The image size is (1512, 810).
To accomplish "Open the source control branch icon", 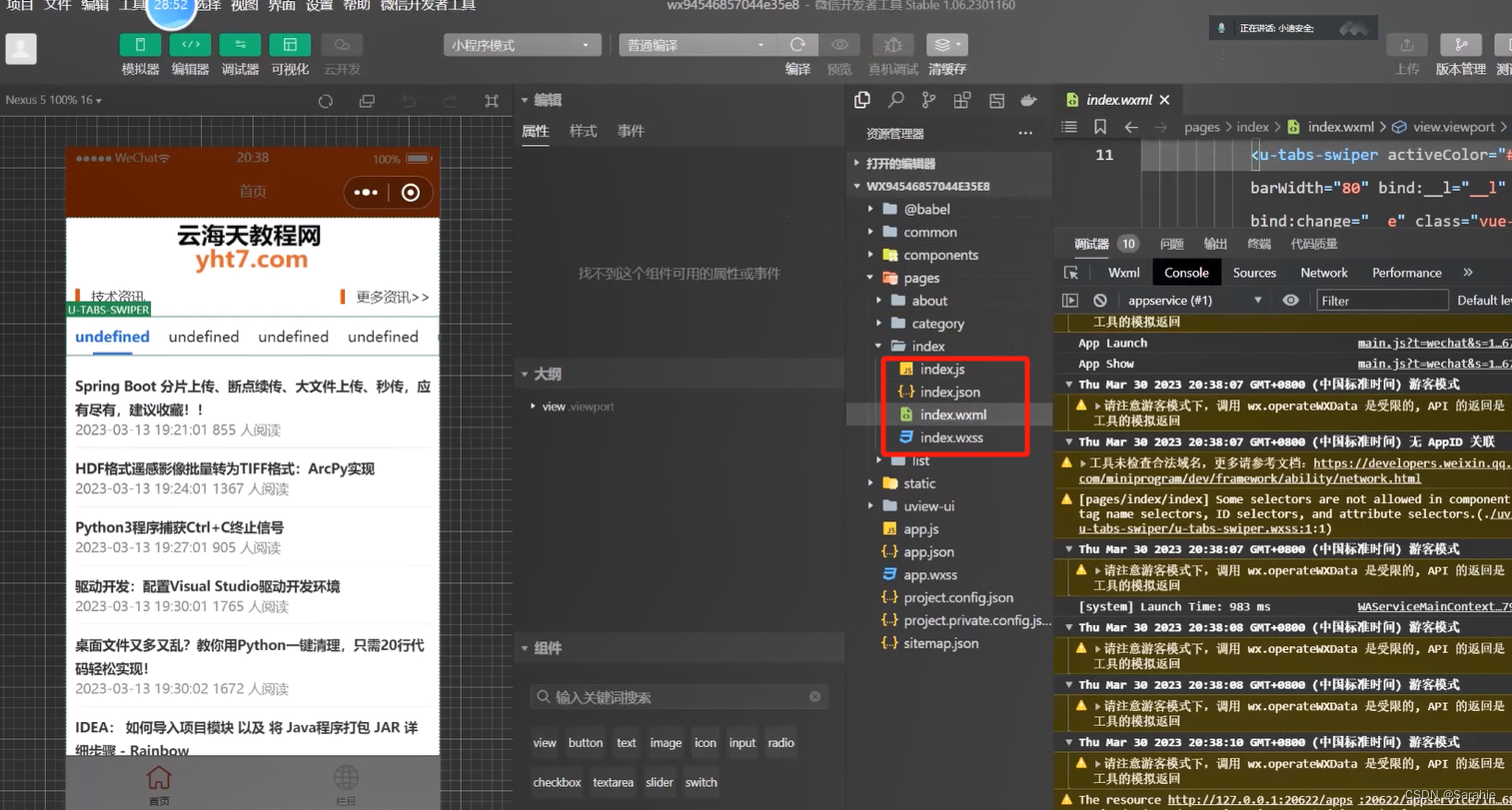I will tap(929, 100).
